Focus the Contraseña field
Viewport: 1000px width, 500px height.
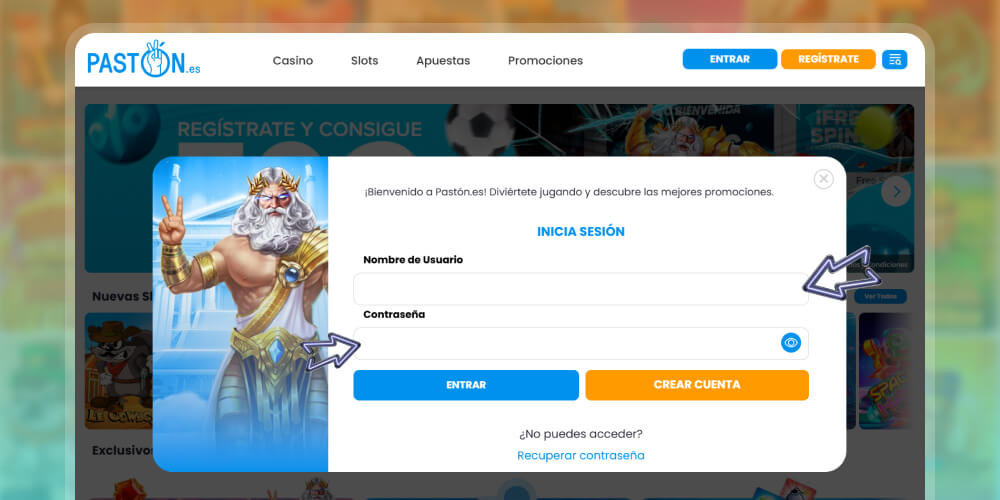point(581,343)
